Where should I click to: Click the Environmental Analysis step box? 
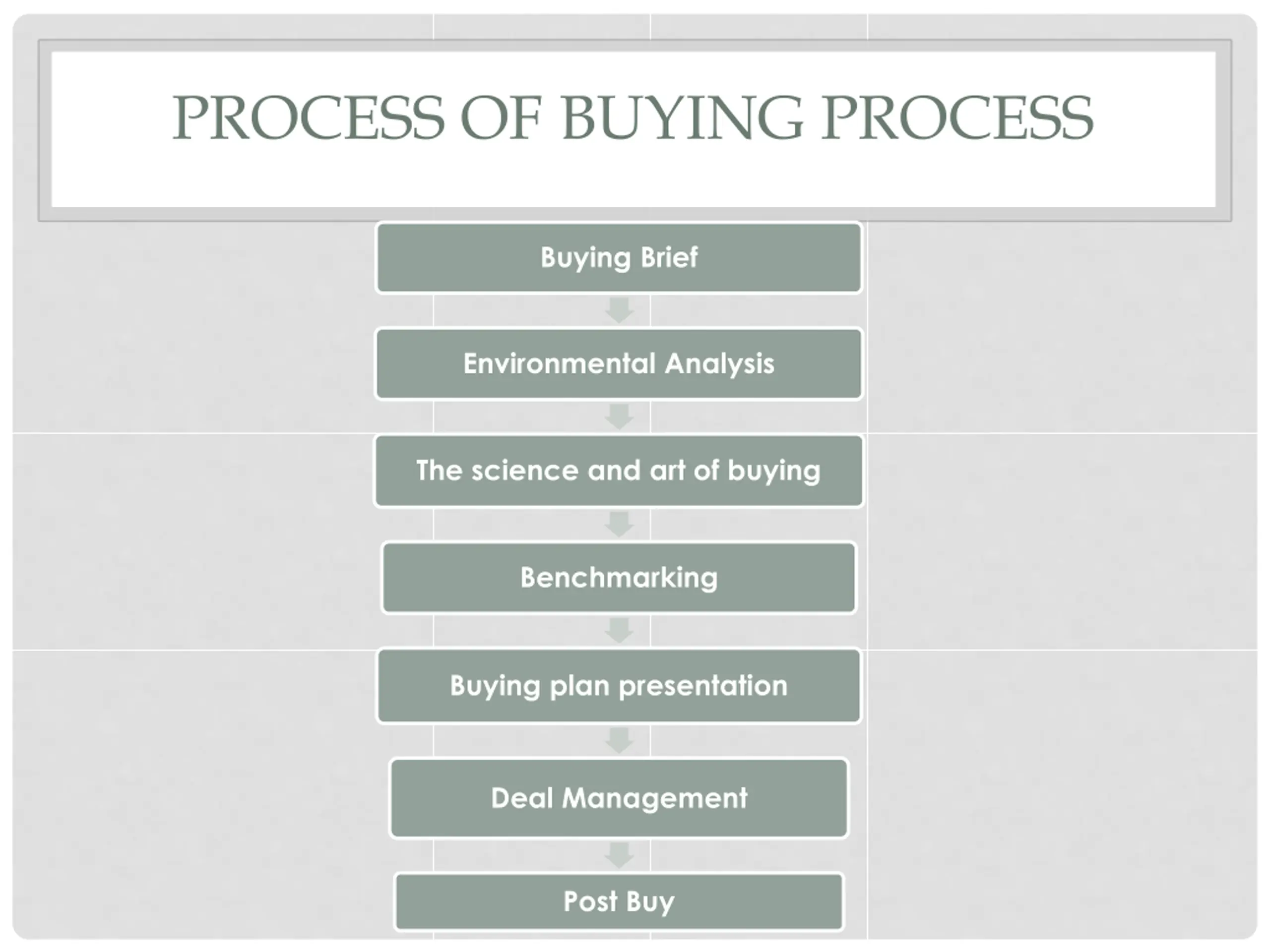pos(618,364)
